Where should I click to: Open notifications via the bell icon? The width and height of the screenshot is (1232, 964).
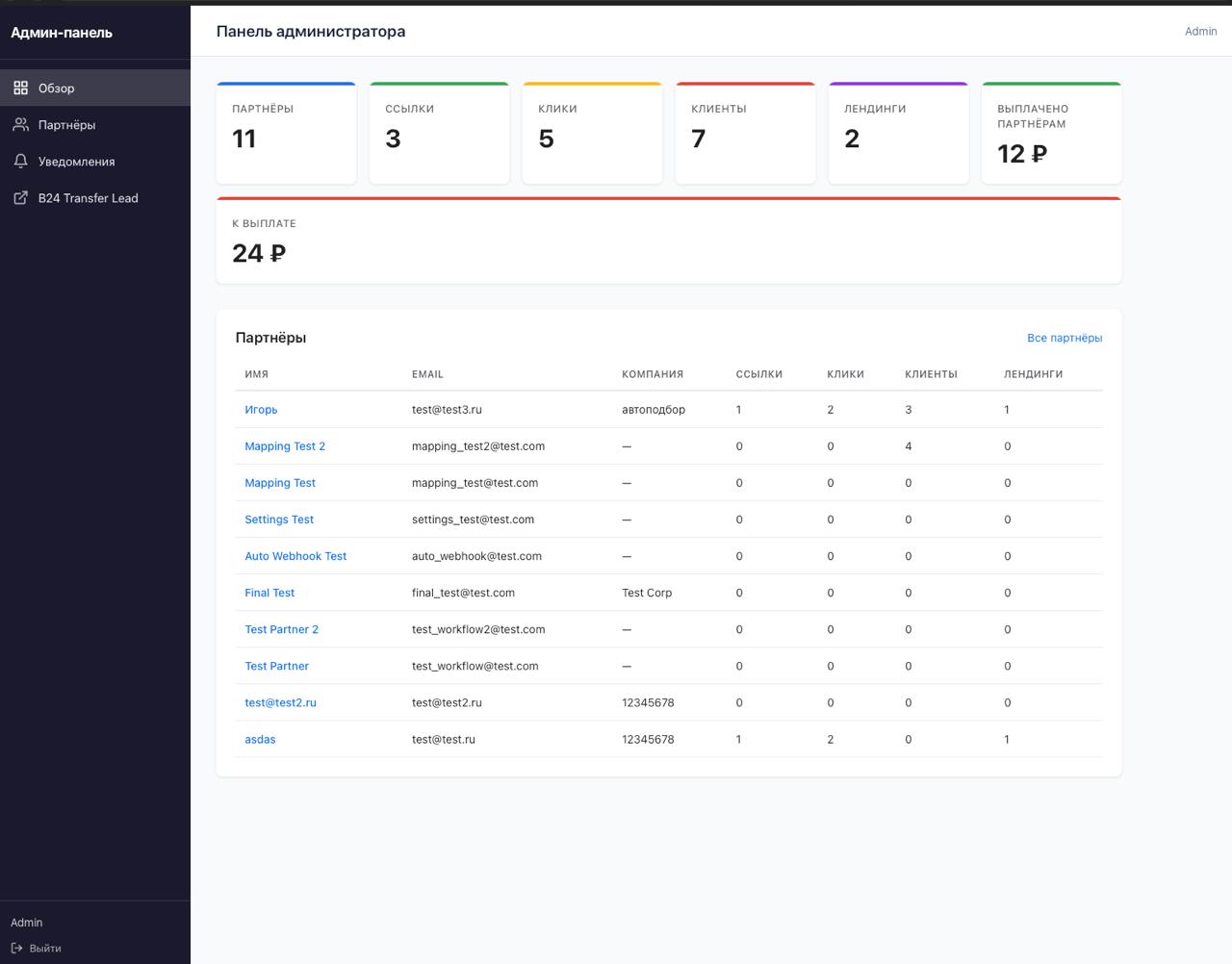[x=21, y=161]
